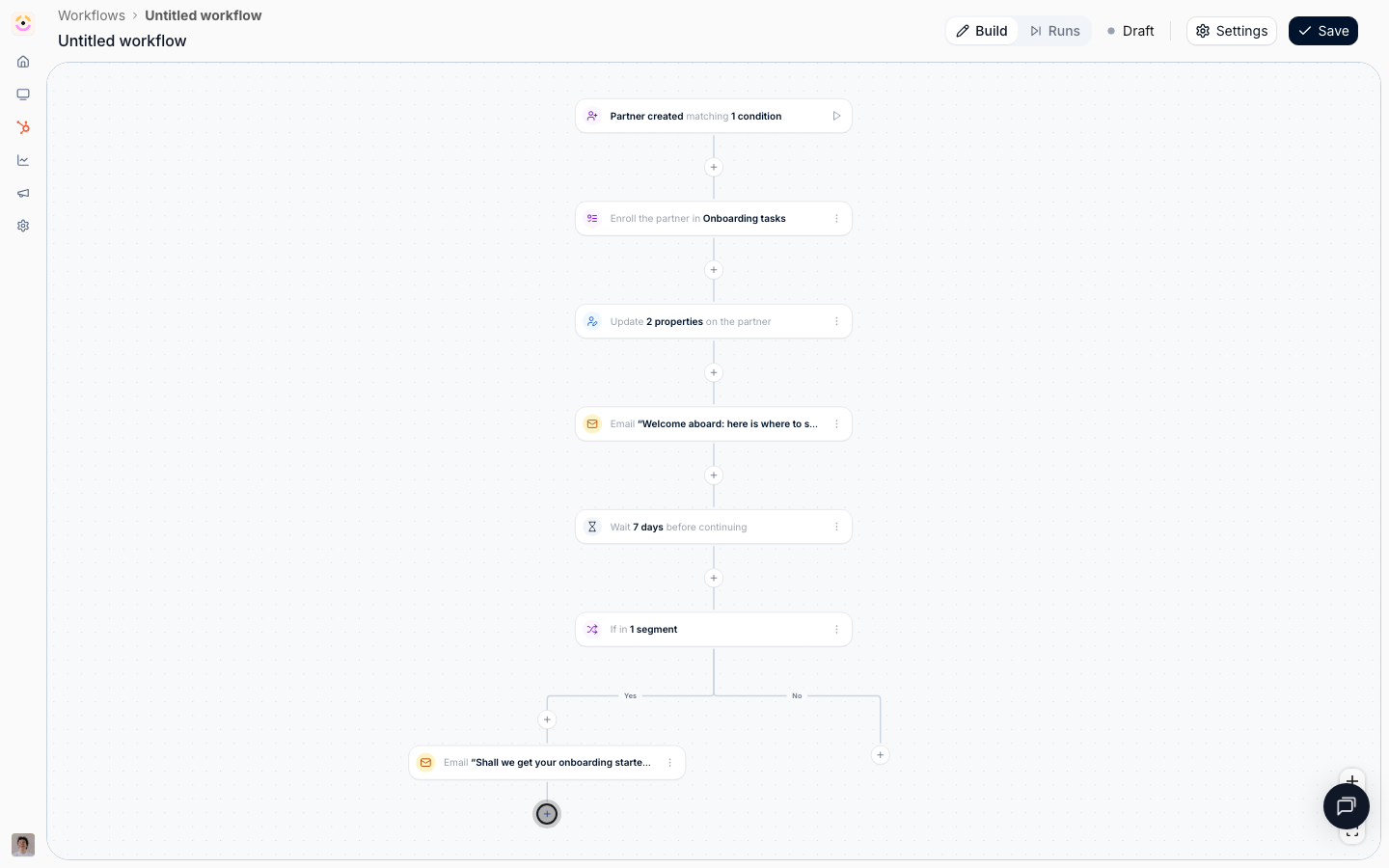Select the branch icon on If in 1 segment

(x=592, y=630)
